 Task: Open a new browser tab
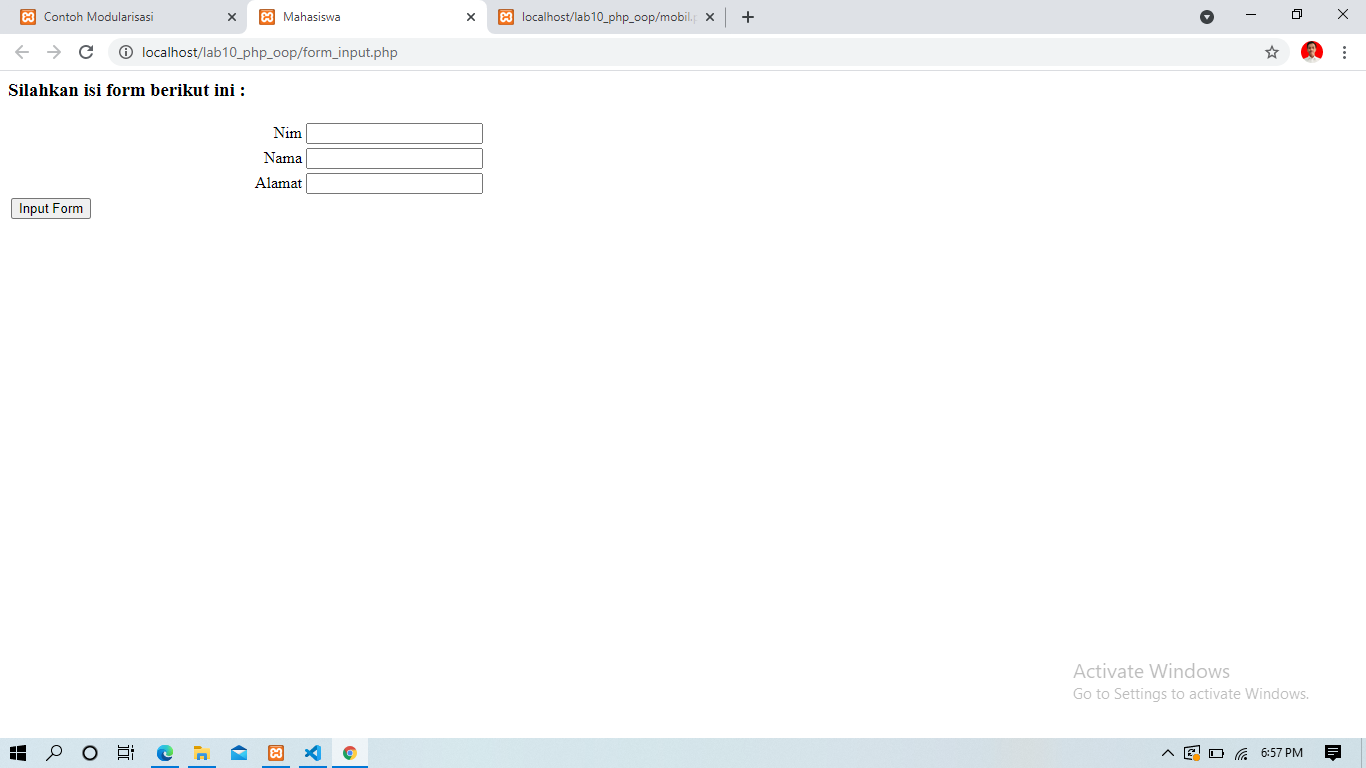tap(748, 17)
